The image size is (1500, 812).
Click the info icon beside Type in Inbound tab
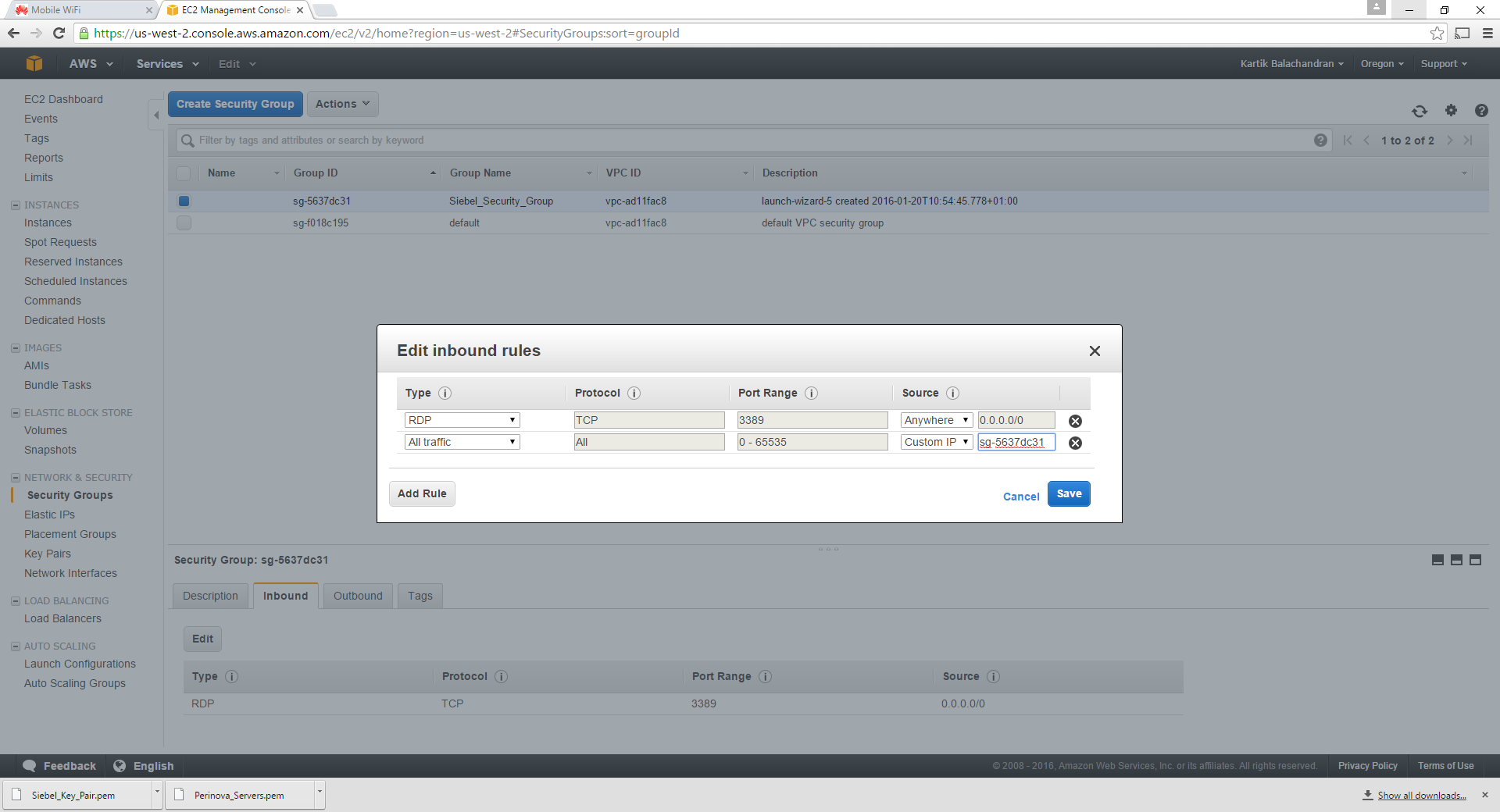click(x=232, y=677)
